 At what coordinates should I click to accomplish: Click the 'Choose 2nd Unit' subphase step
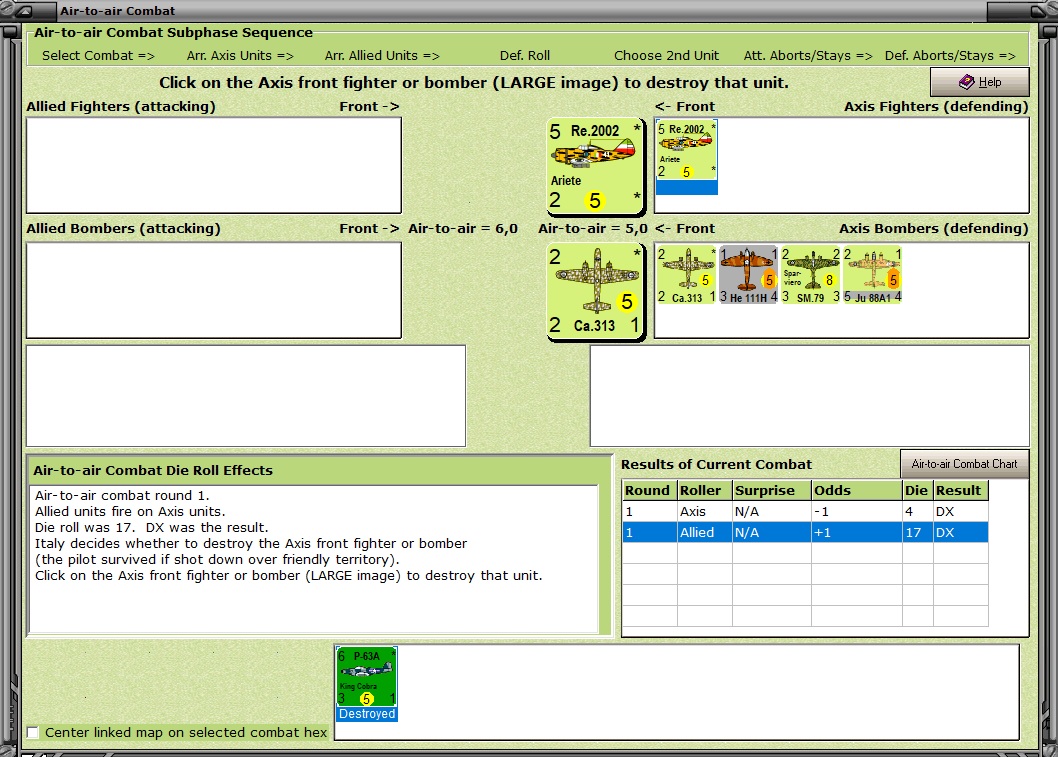click(x=666, y=56)
